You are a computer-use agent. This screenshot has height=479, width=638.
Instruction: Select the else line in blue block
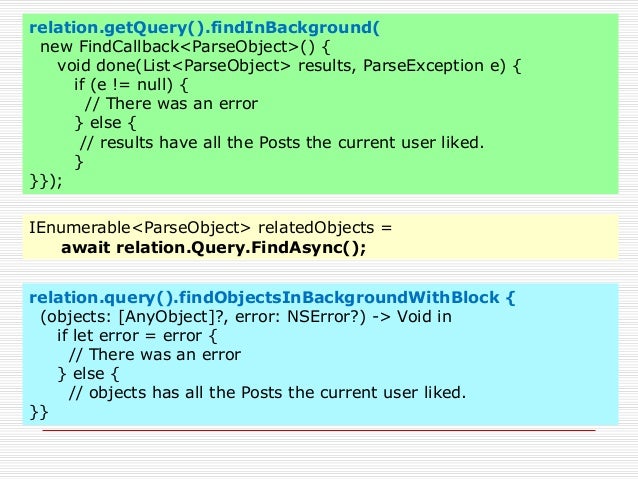[x=89, y=374]
